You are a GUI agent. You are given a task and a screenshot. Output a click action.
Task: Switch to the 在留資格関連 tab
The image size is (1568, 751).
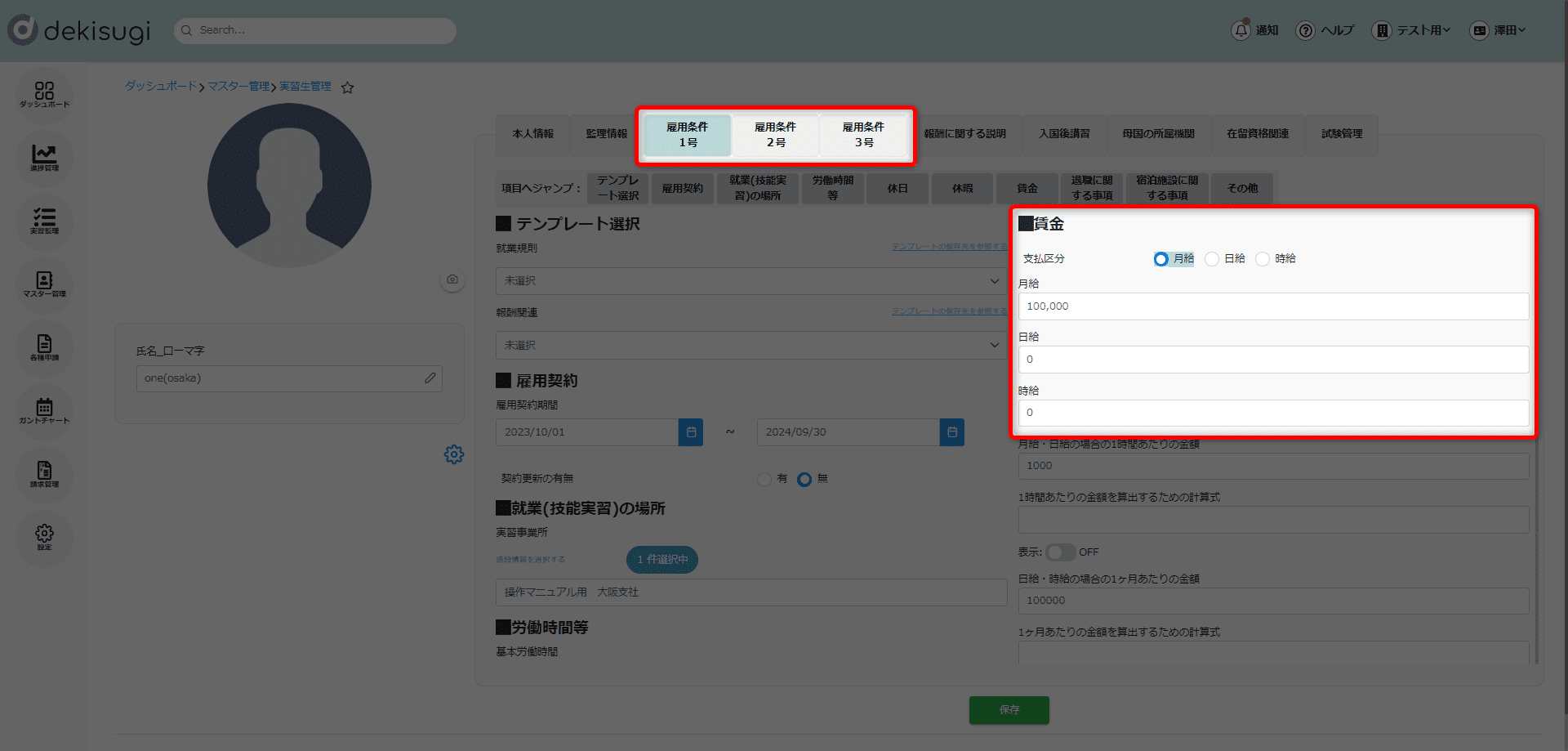(1257, 134)
